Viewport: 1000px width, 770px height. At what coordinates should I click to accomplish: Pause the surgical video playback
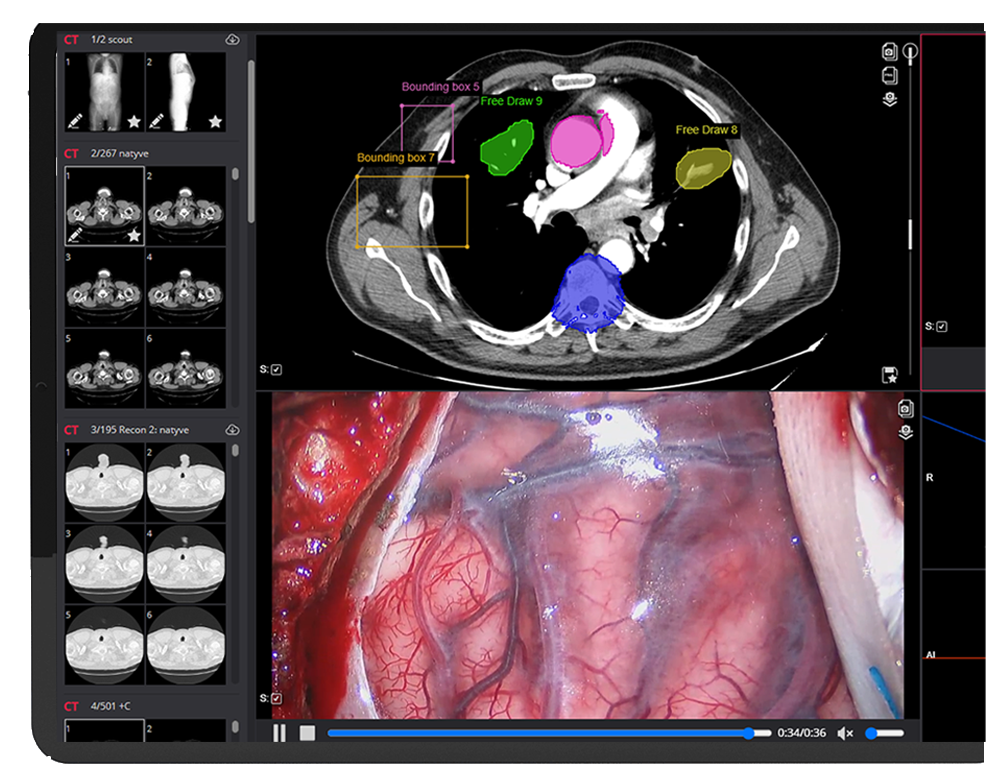(279, 733)
